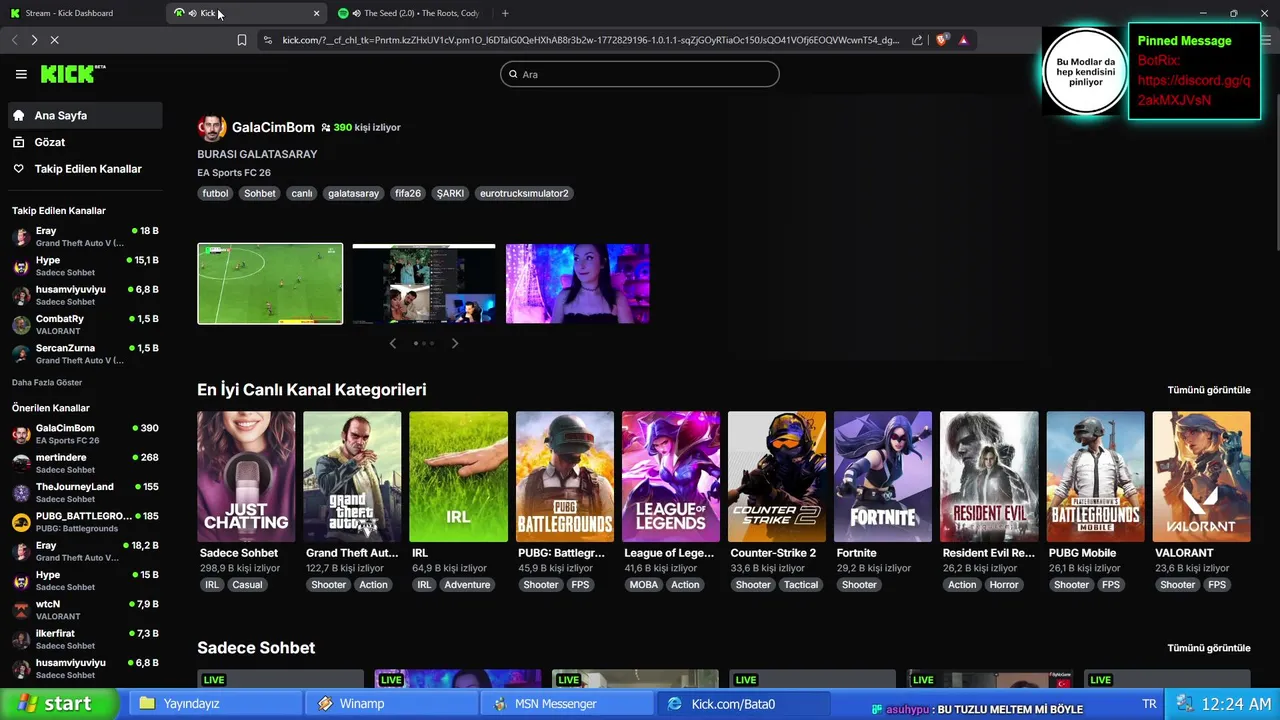1280x720 pixels.
Task: Open Yayındayız folder in taskbar
Action: (214, 704)
